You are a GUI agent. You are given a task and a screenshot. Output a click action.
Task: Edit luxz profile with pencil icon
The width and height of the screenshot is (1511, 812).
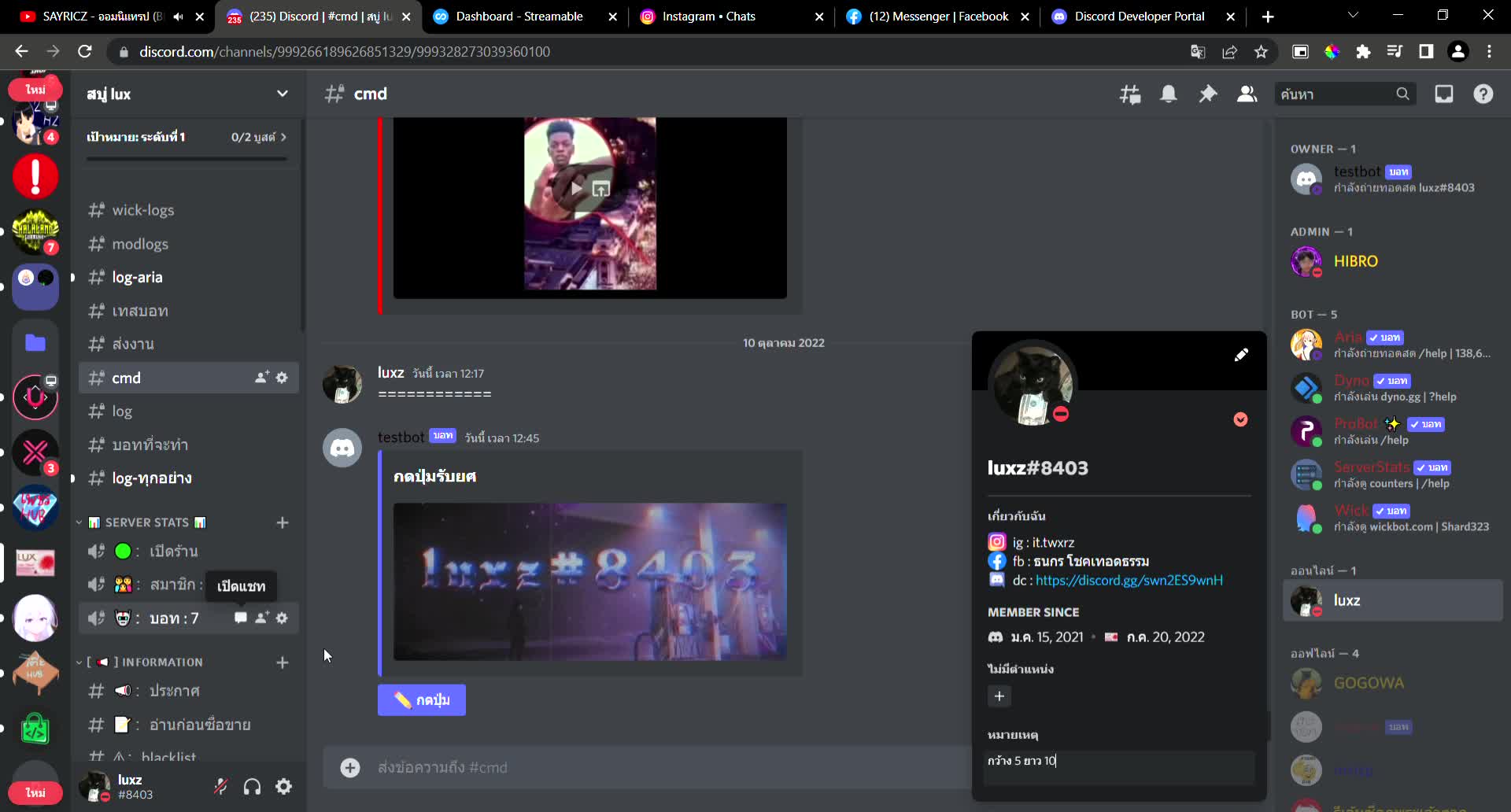click(1241, 355)
